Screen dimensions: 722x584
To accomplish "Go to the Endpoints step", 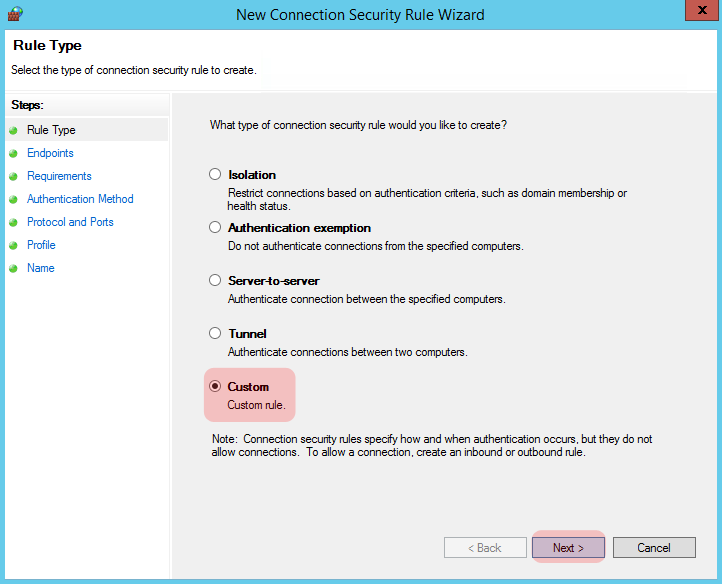I will point(50,153).
